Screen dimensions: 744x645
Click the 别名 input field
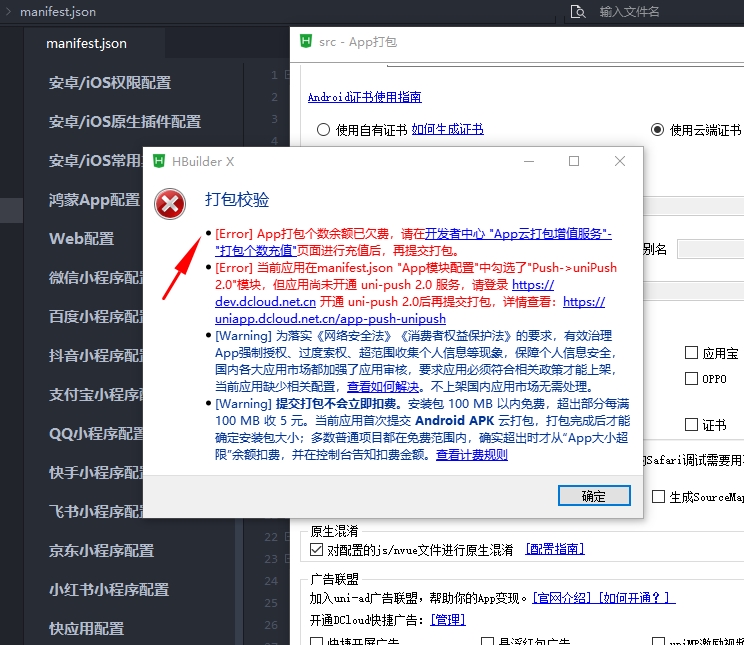point(710,249)
